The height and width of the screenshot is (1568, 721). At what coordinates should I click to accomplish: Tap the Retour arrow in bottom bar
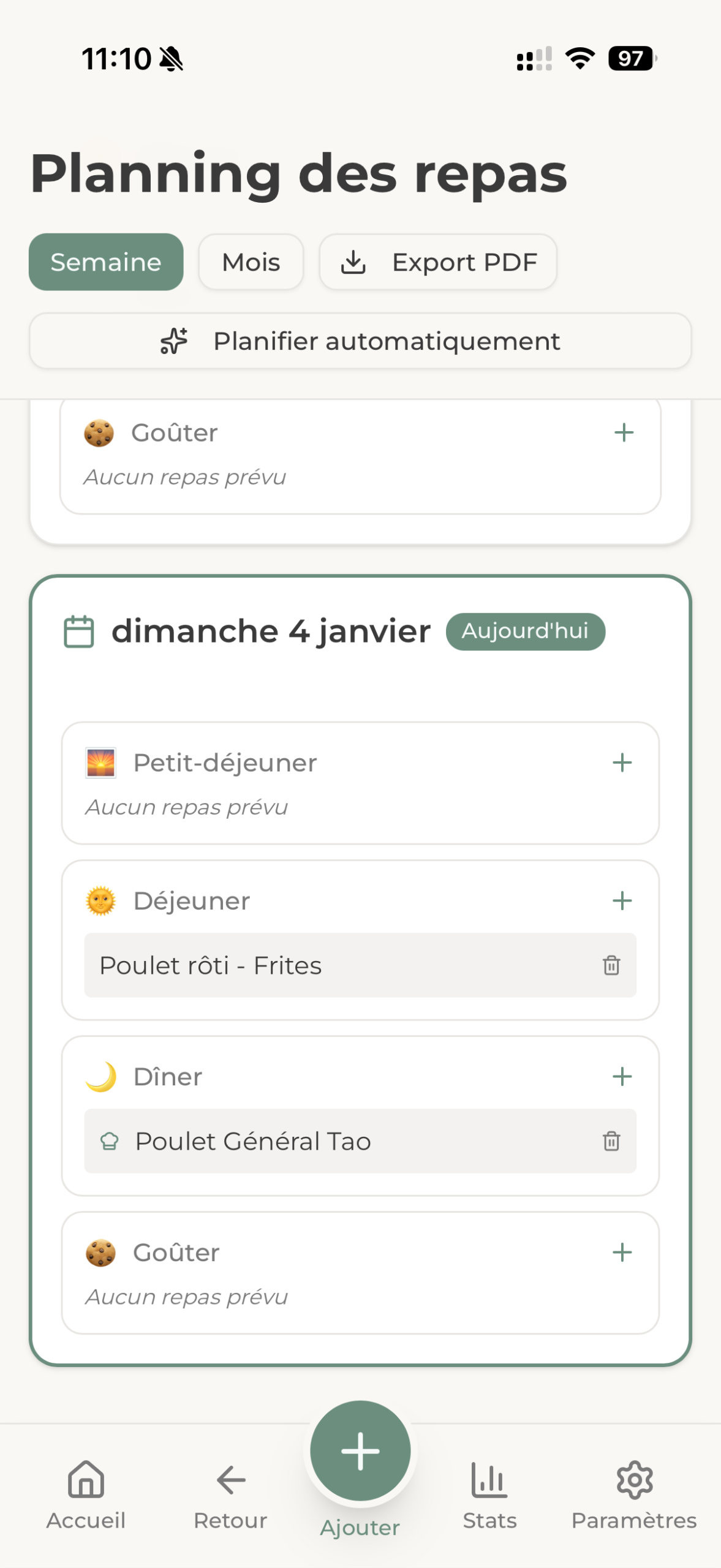[230, 1493]
